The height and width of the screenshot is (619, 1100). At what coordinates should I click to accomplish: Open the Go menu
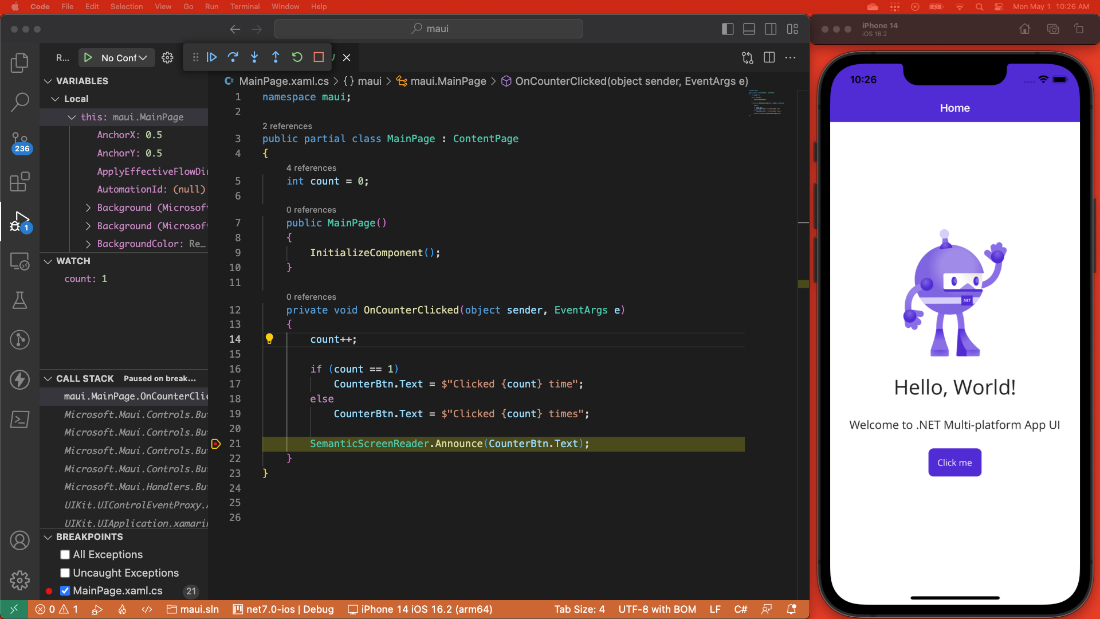pos(188,6)
